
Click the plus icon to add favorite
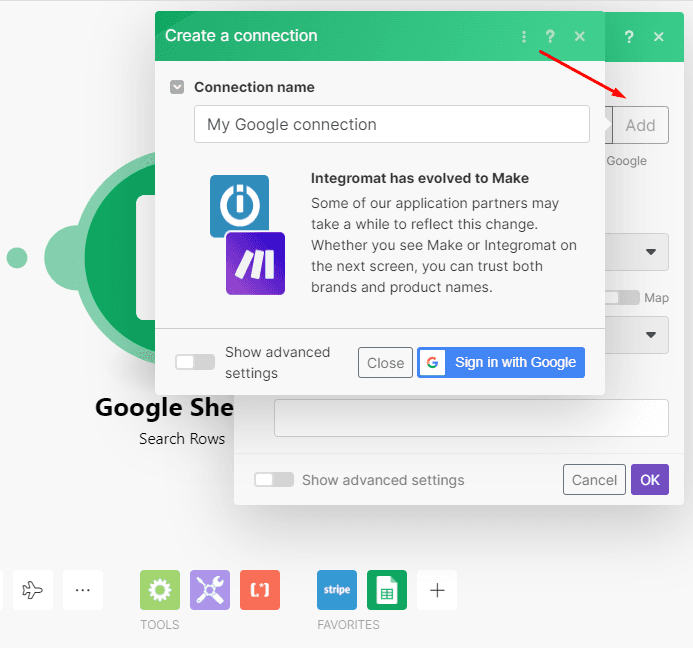click(437, 590)
